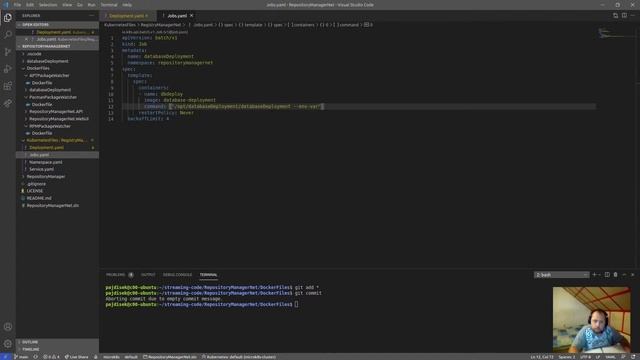This screenshot has width=640, height=360.
Task: Open the Terminal menu
Action: point(109,5)
